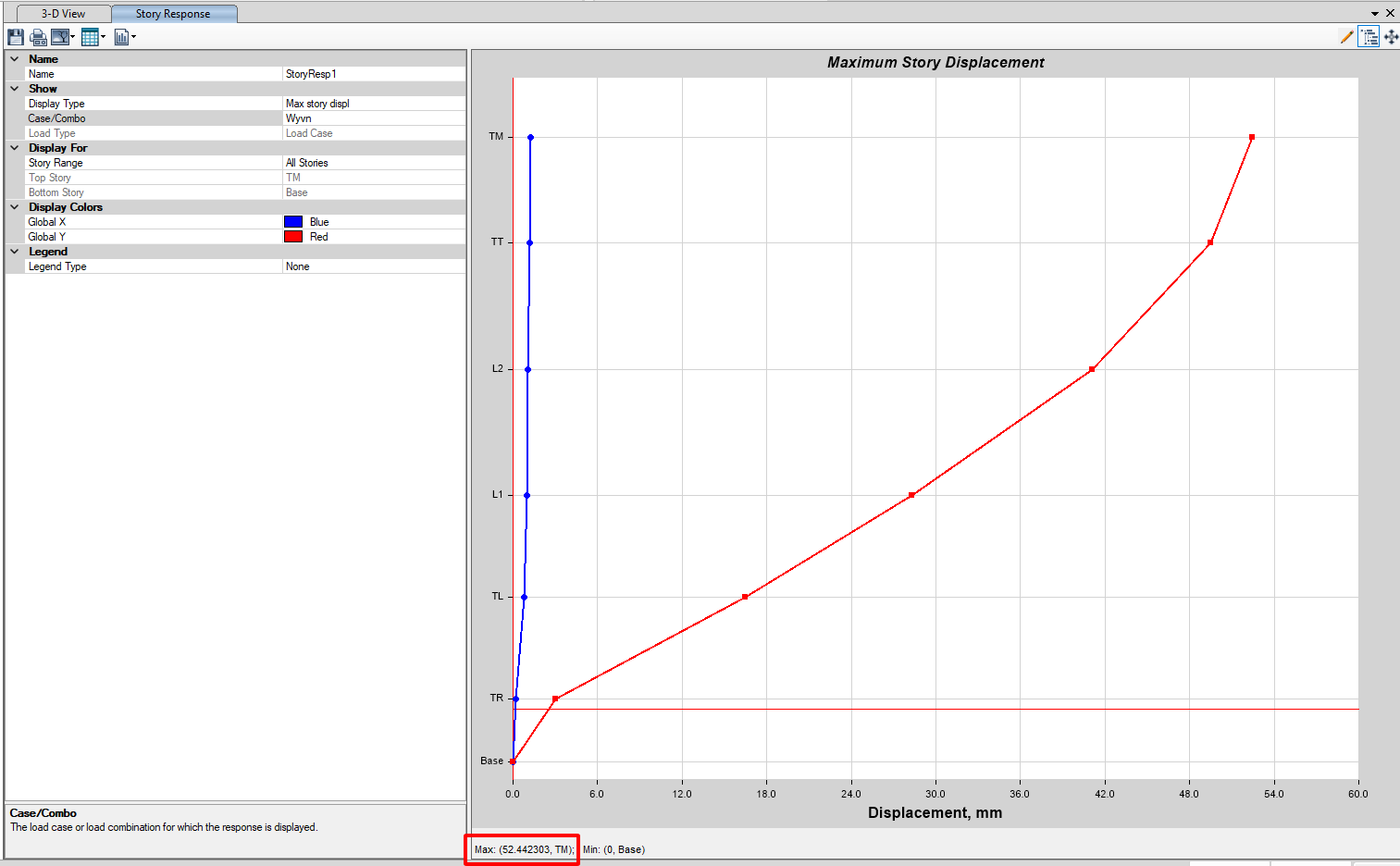This screenshot has width=1400, height=866.
Task: Click the blue data point at story TM
Action: coord(530,137)
